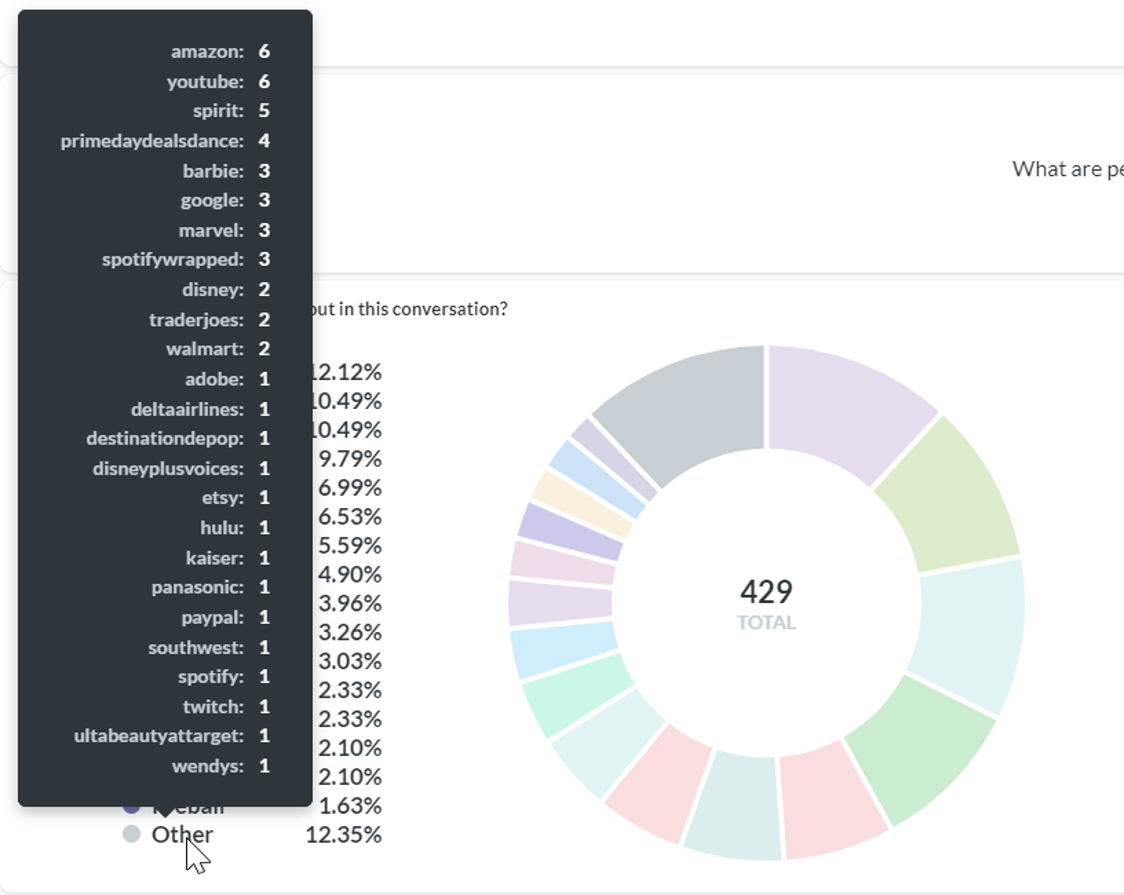Click the primedaydealsdance tooltip entry

click(x=152, y=141)
